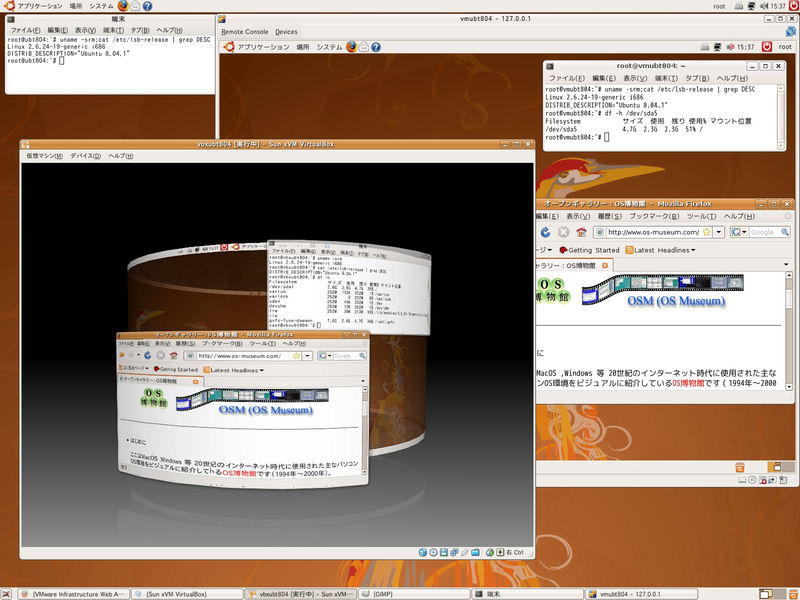This screenshot has height=600, width=800.
Task: Launch Firefox from host top panel
Action: click(123, 6)
